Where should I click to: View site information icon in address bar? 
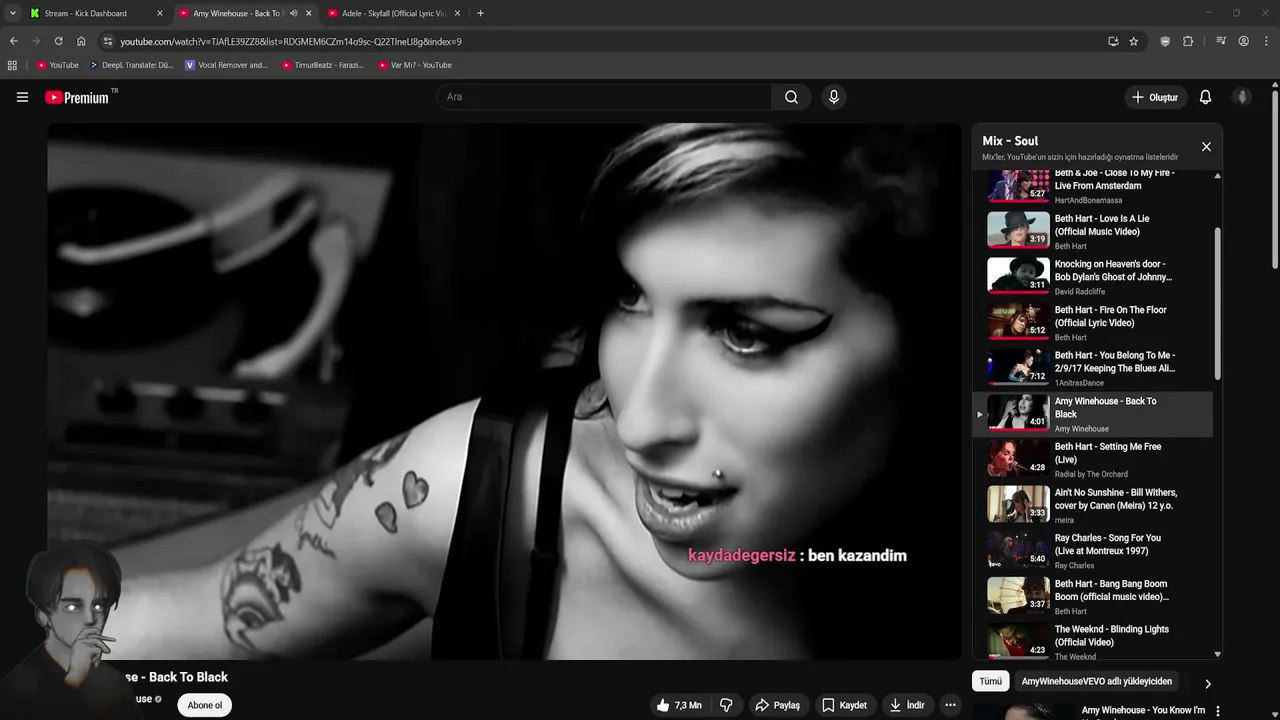108,41
